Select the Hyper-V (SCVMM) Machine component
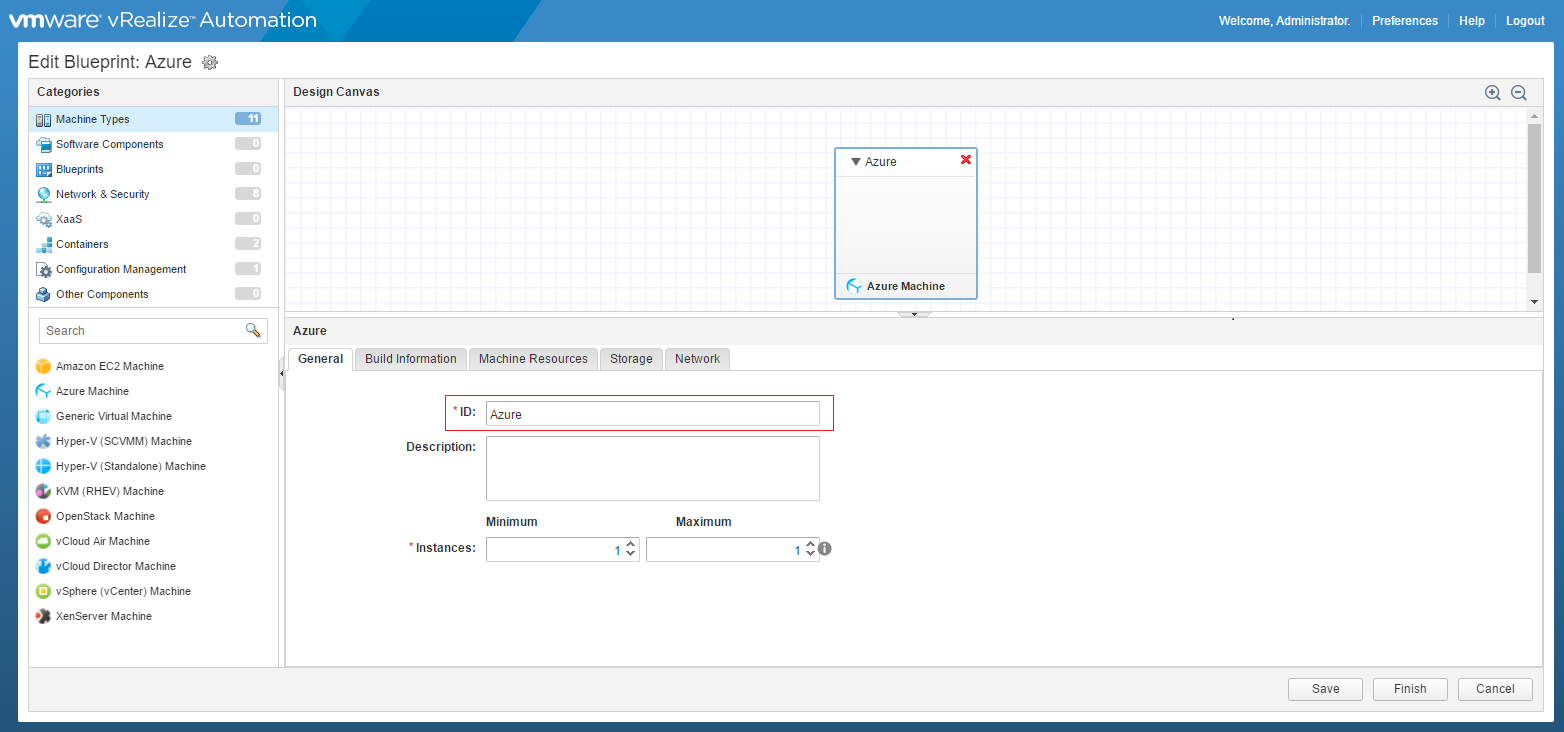 click(x=124, y=441)
